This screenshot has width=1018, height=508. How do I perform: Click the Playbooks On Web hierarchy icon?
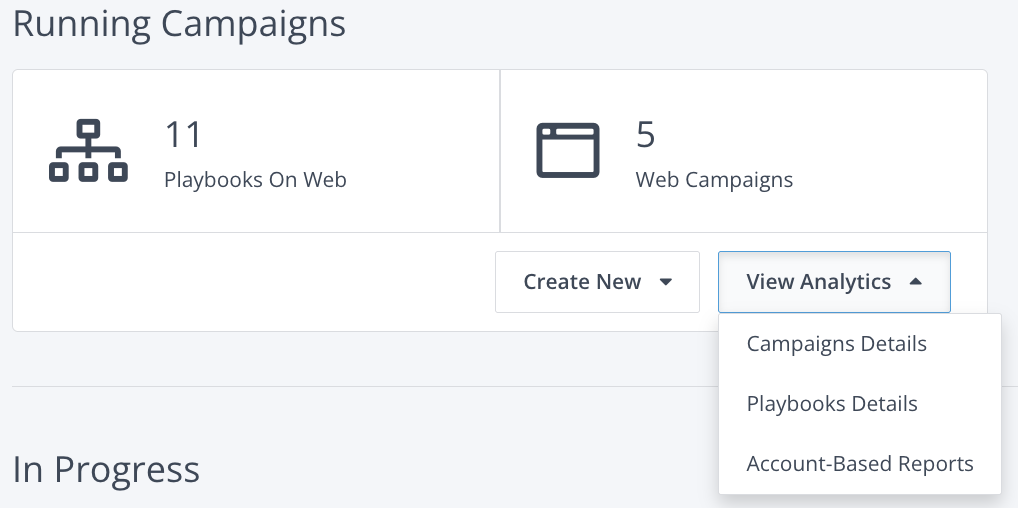[x=88, y=151]
